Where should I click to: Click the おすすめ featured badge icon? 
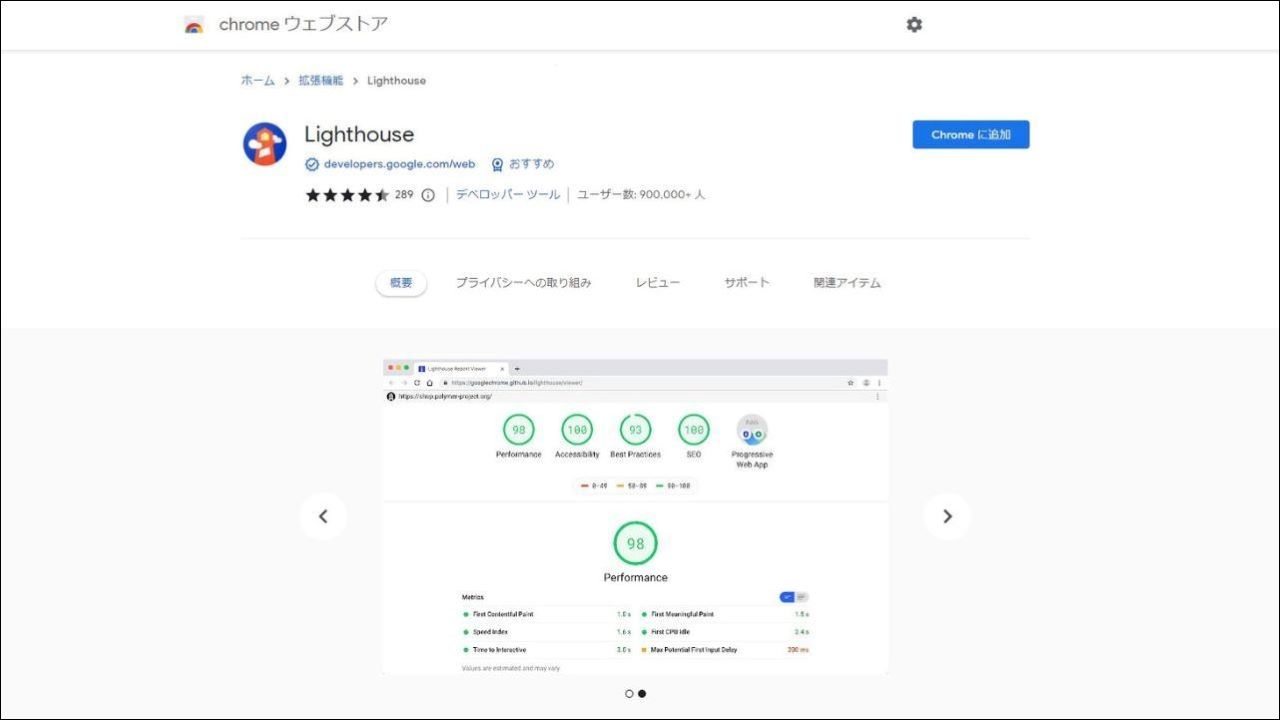pyautogui.click(x=497, y=164)
